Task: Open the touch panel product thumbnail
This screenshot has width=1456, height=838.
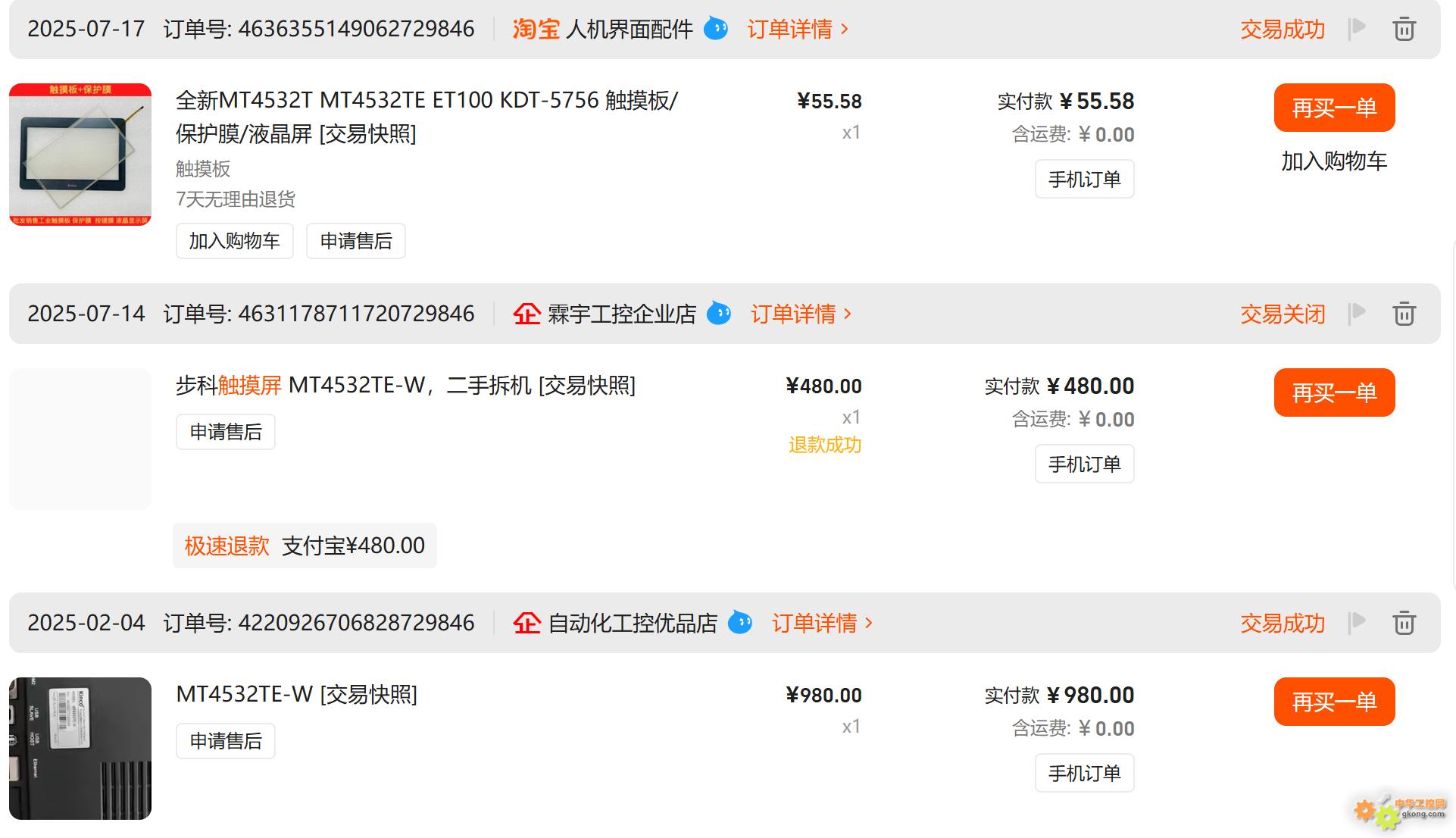Action: point(80,155)
